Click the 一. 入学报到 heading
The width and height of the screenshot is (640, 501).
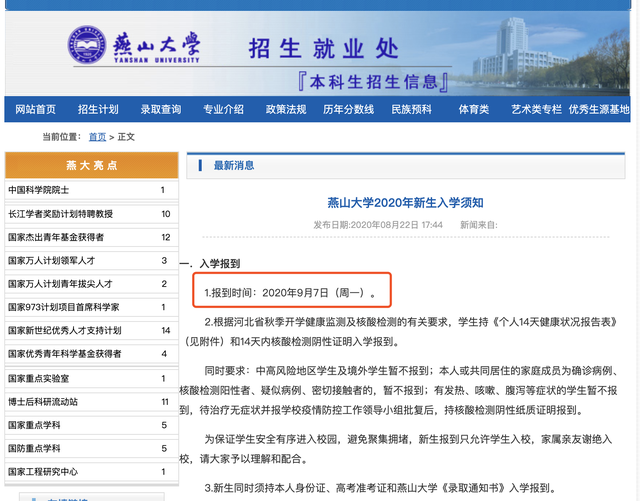point(210,263)
